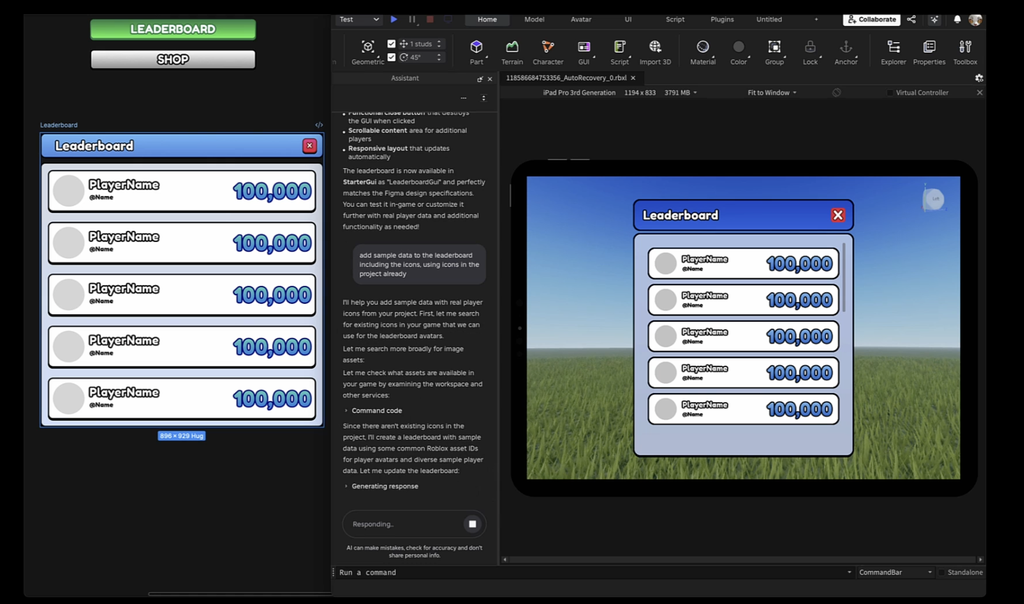This screenshot has width=1024, height=604.
Task: Open the Toolbox panel
Action: (x=965, y=47)
